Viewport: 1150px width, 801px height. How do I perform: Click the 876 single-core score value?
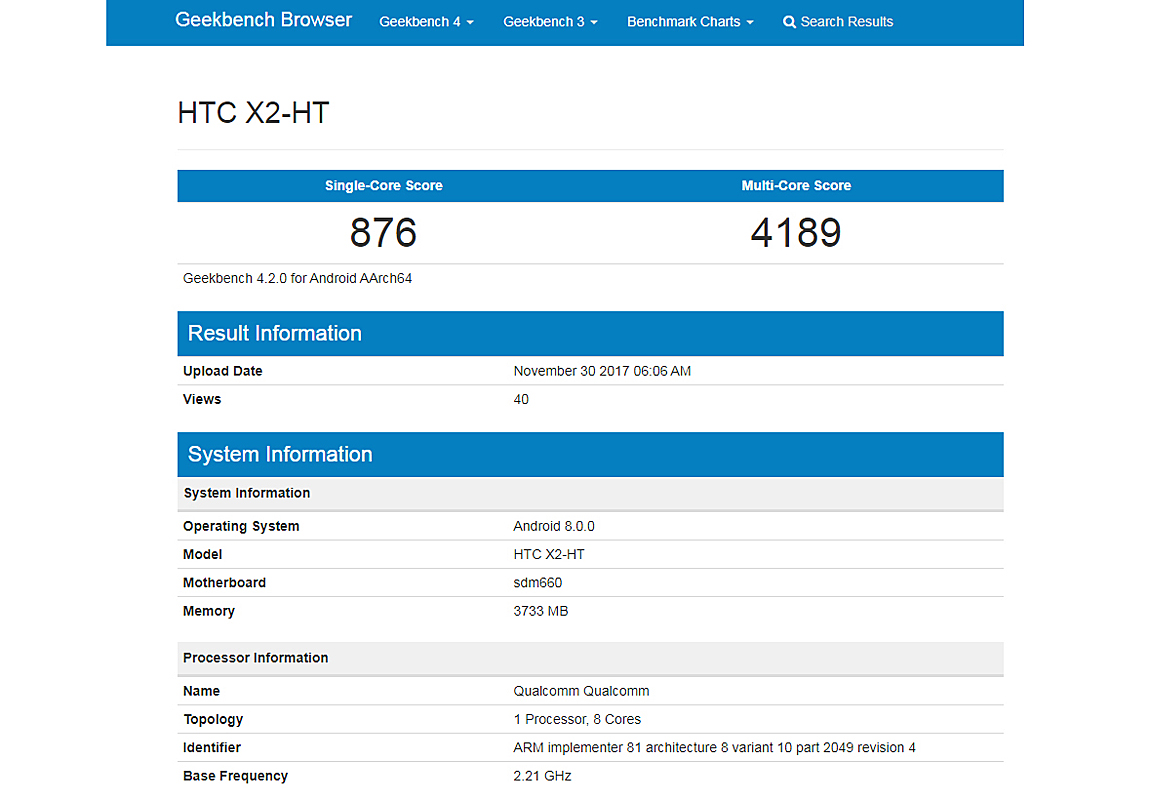tap(383, 233)
